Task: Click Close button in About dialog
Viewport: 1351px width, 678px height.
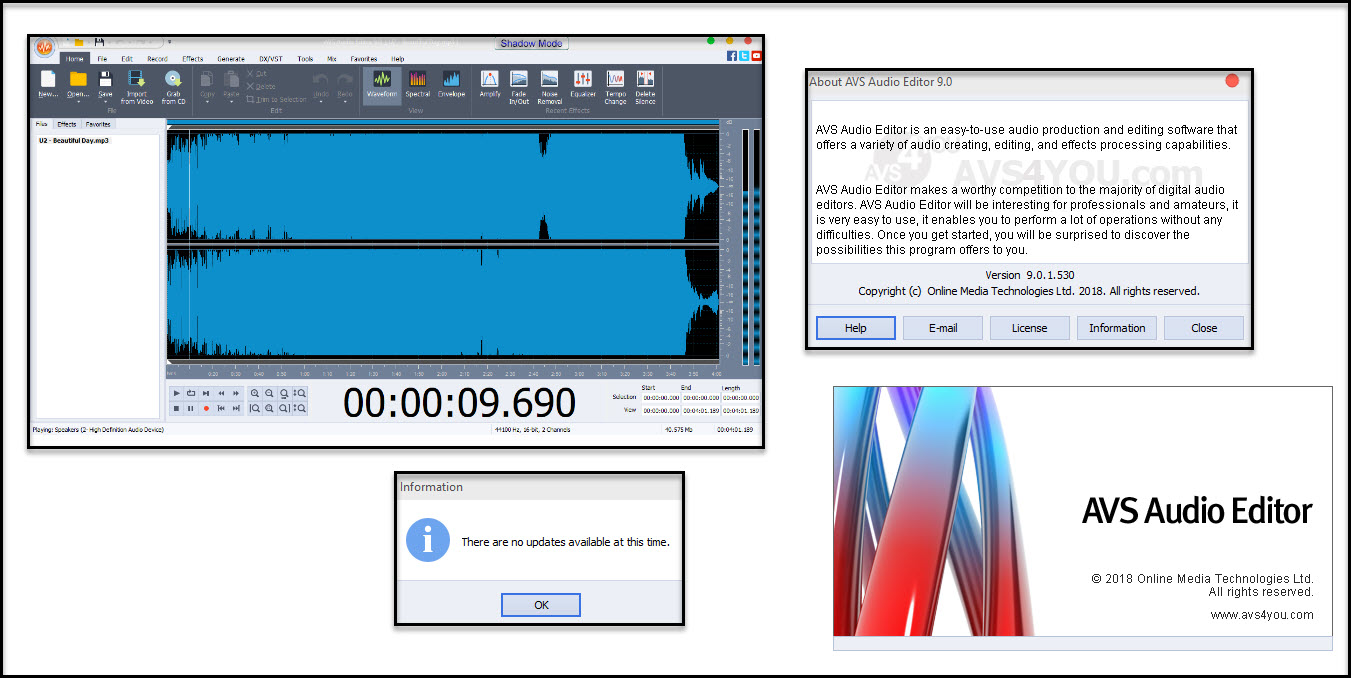Action: [x=1204, y=328]
